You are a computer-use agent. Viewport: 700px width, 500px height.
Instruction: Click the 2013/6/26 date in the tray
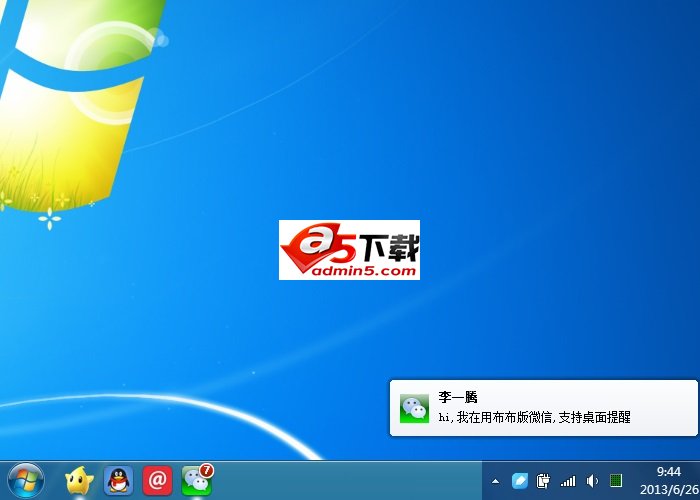[x=669, y=490]
